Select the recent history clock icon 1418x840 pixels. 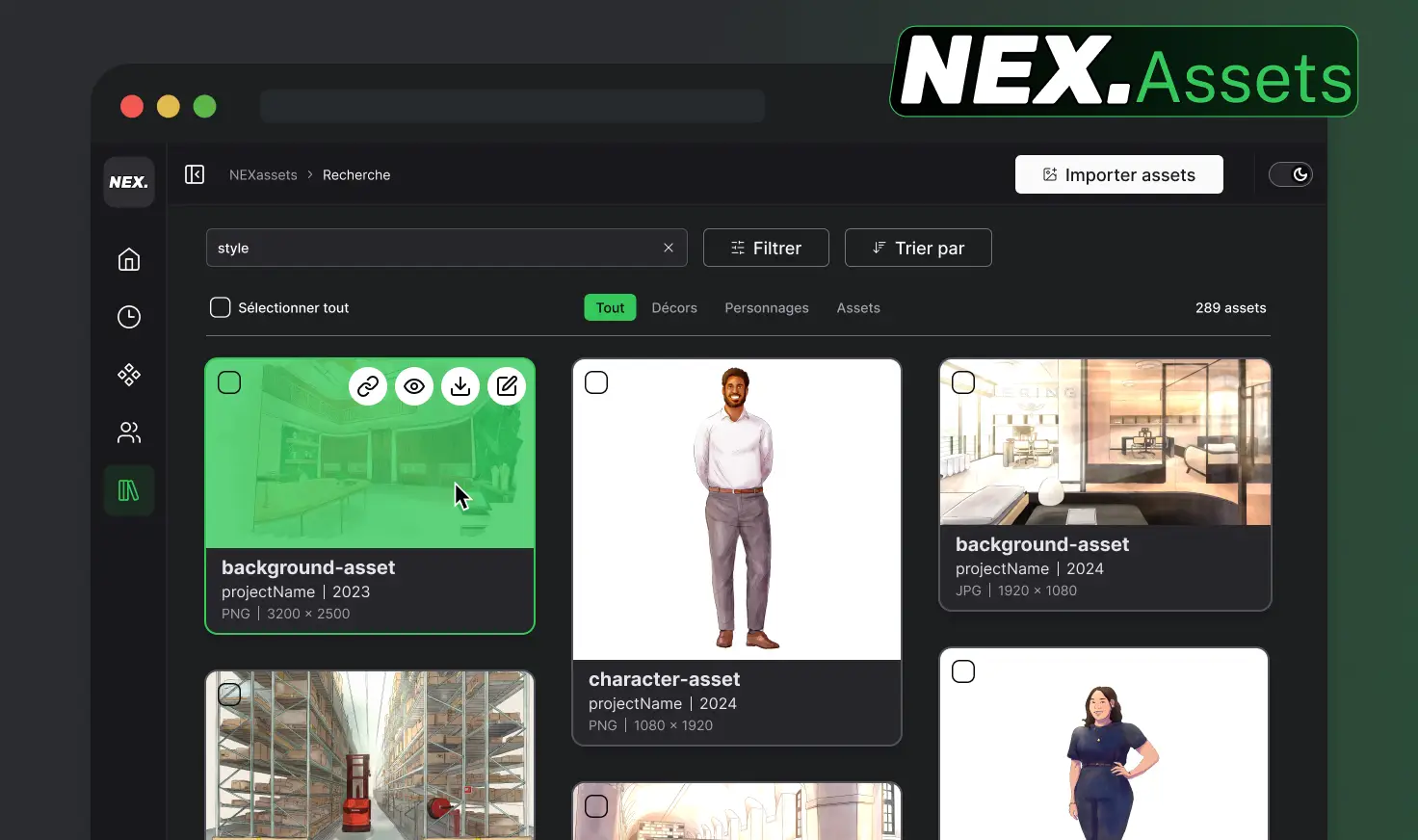128,317
